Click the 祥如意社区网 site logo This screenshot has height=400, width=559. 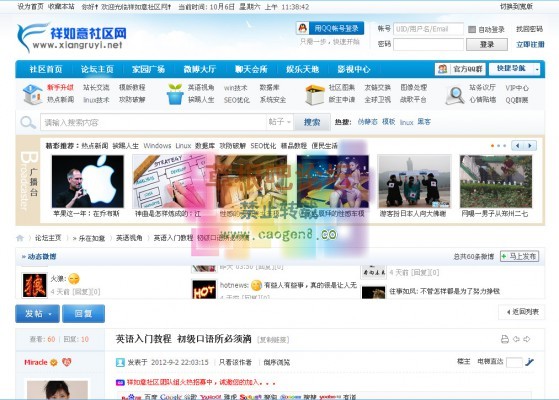(x=71, y=37)
